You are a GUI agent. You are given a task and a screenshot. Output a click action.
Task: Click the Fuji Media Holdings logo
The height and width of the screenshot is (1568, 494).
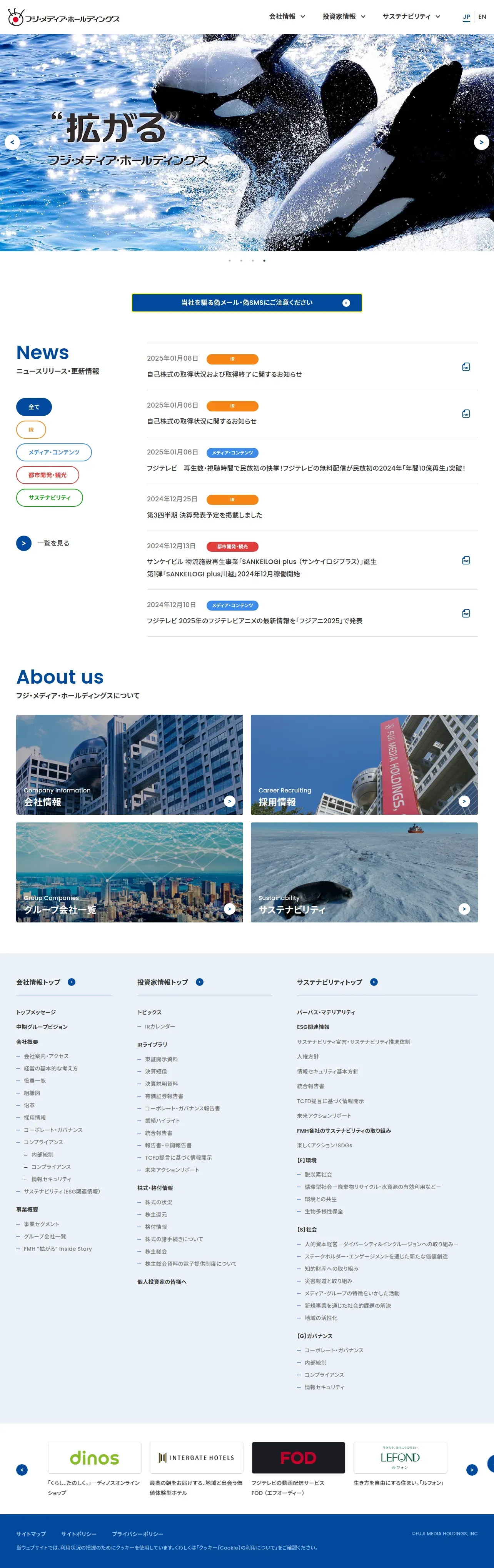click(63, 17)
